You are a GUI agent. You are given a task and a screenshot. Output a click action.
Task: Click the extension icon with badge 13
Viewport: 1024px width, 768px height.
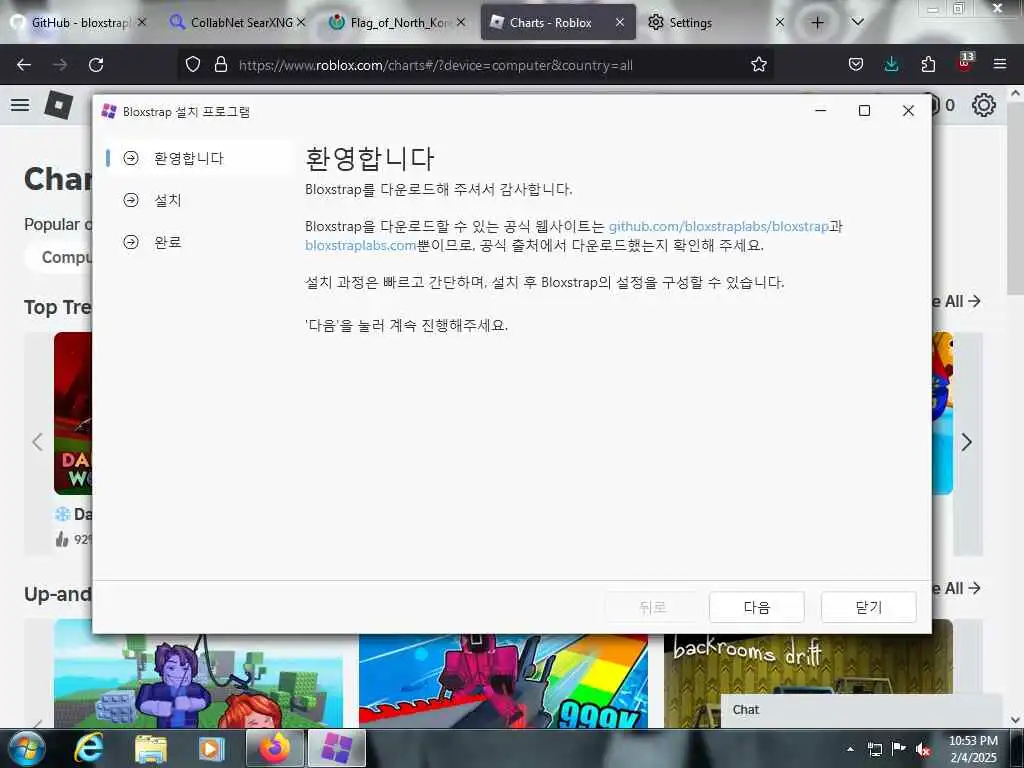[965, 63]
